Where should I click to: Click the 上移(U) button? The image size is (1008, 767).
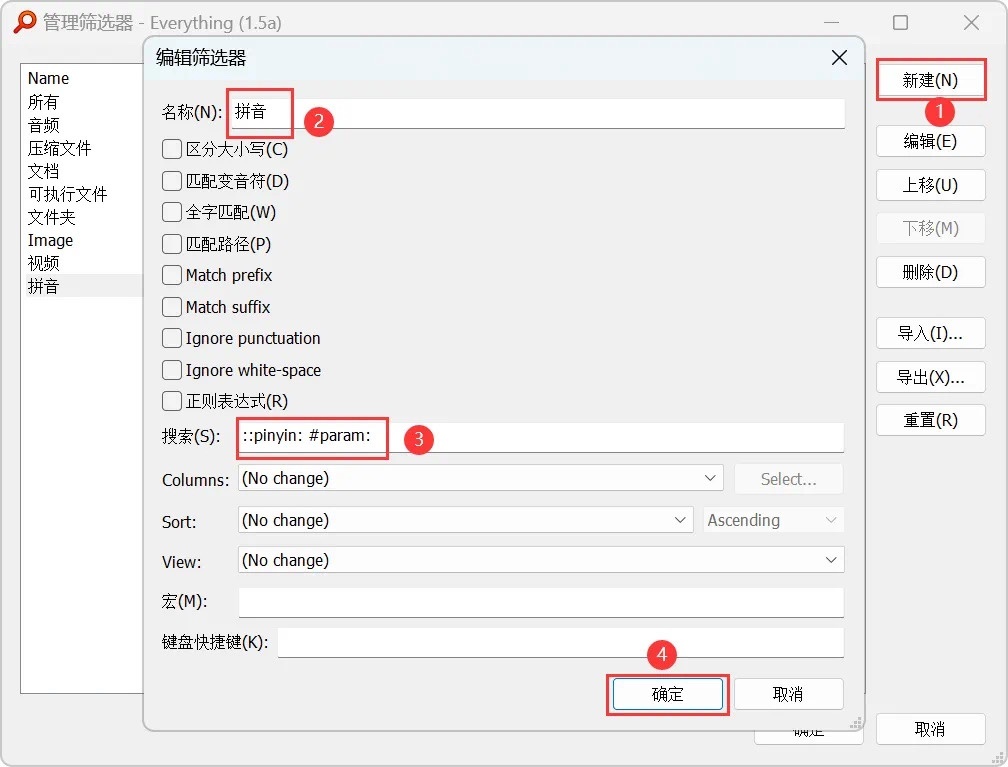pos(930,185)
